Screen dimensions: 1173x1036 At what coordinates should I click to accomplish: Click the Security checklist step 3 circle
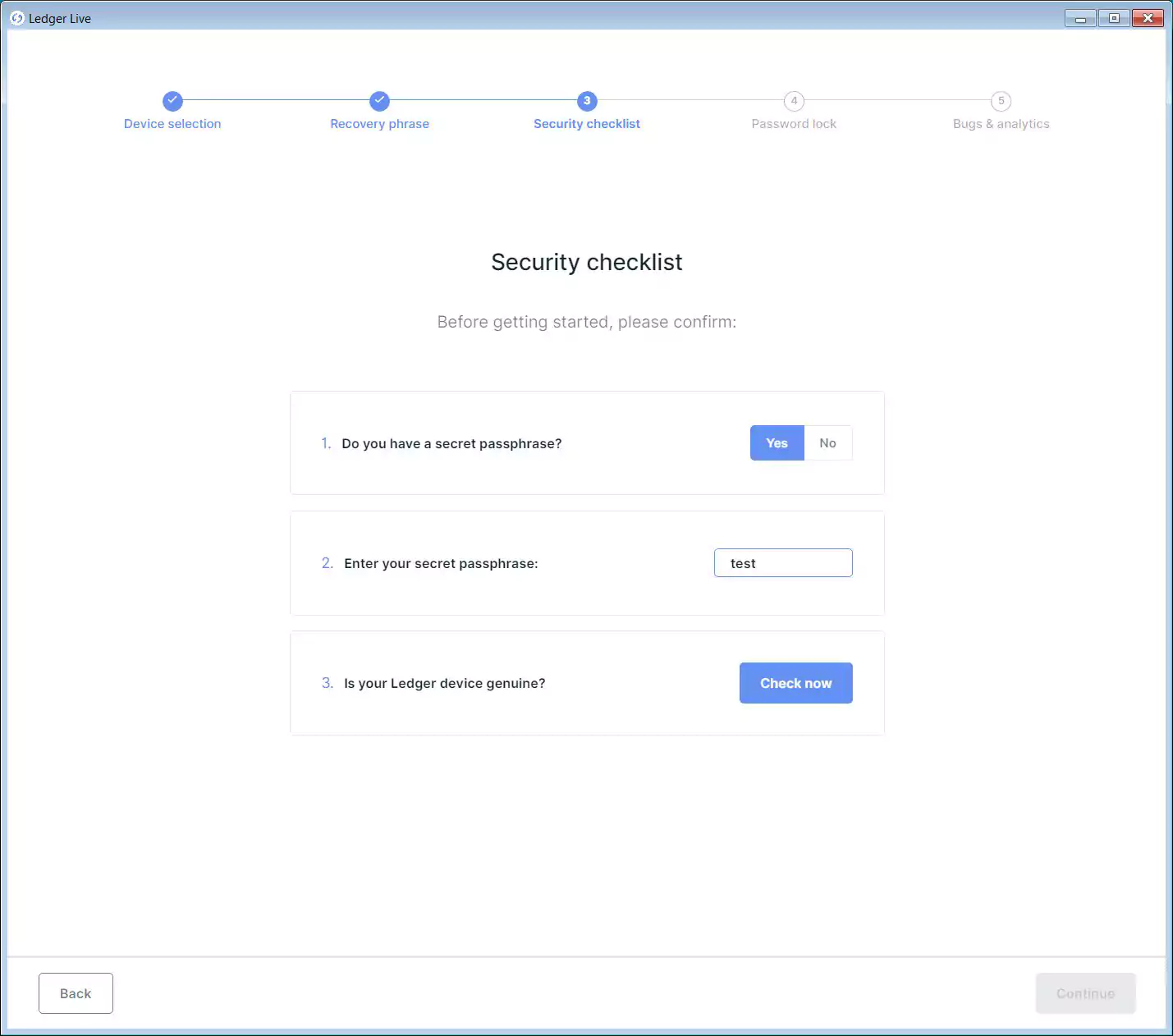tap(587, 101)
